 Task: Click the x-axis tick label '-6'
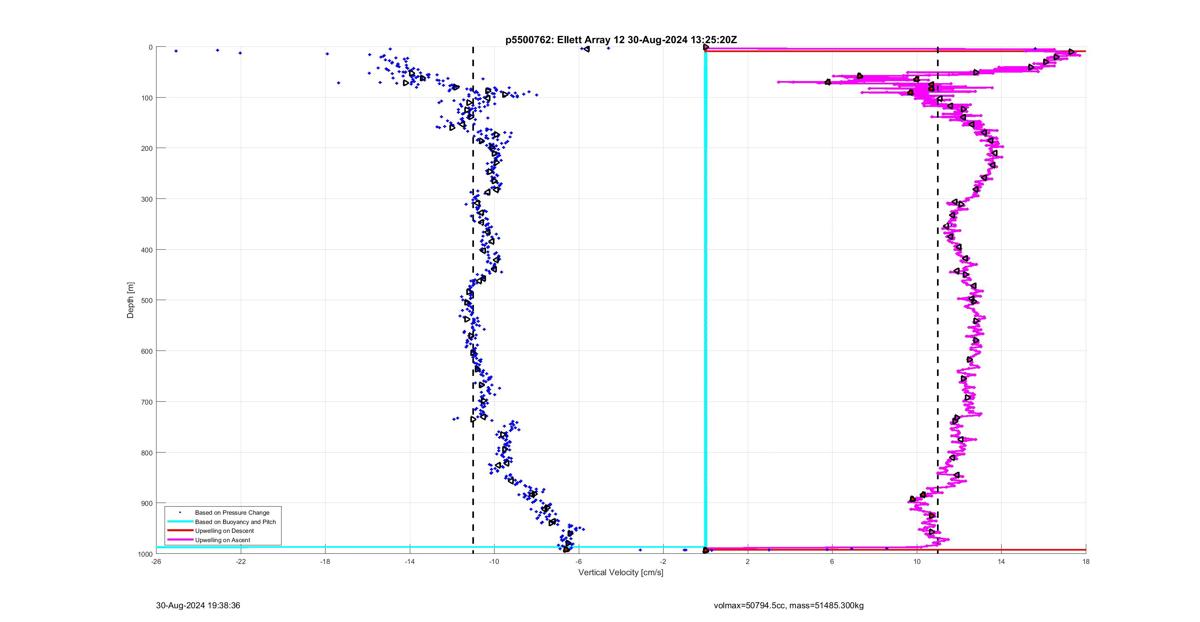pyautogui.click(x=578, y=561)
